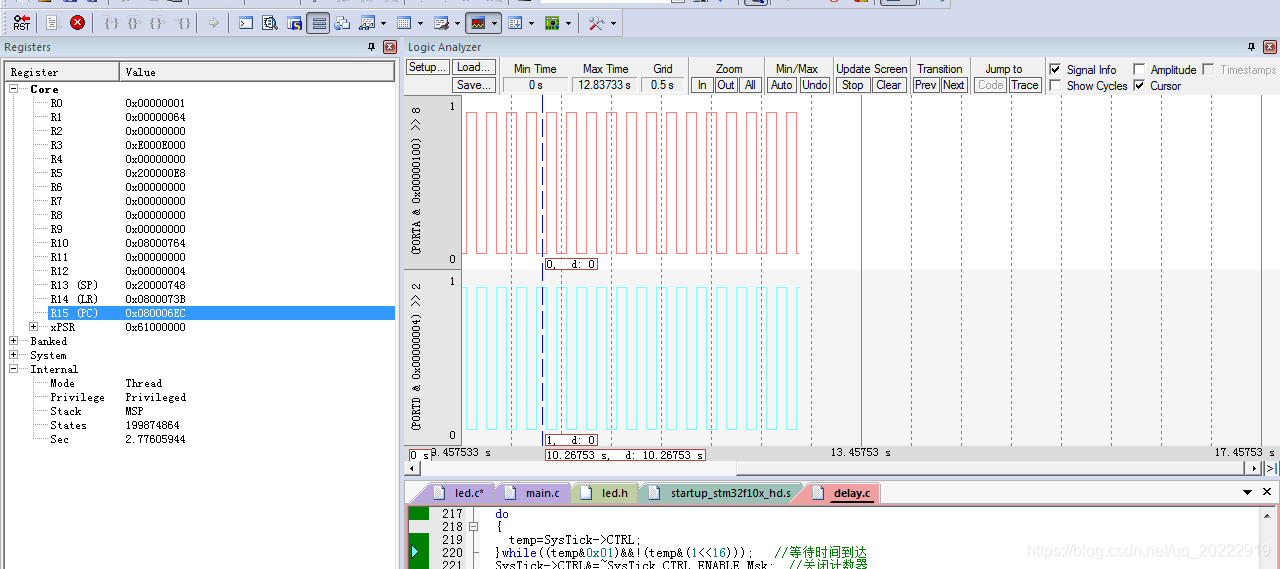Open the System Viewer dropdown arrow
The image size is (1280, 569).
568,23
